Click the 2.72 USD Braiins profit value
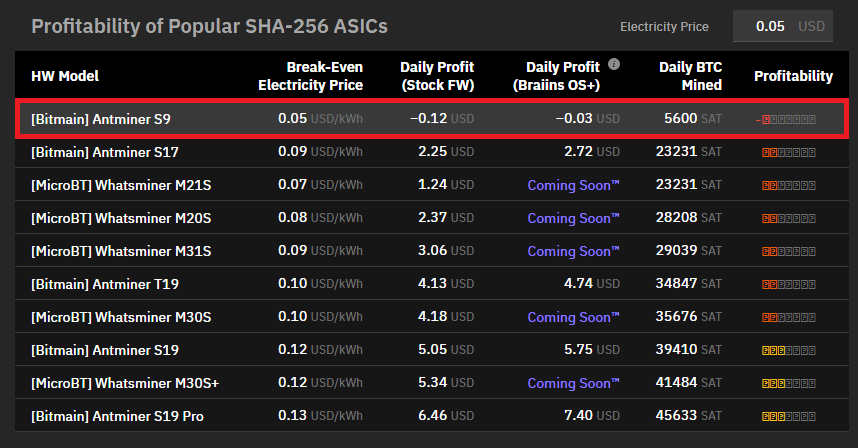The height and width of the screenshot is (448, 858). [592, 152]
